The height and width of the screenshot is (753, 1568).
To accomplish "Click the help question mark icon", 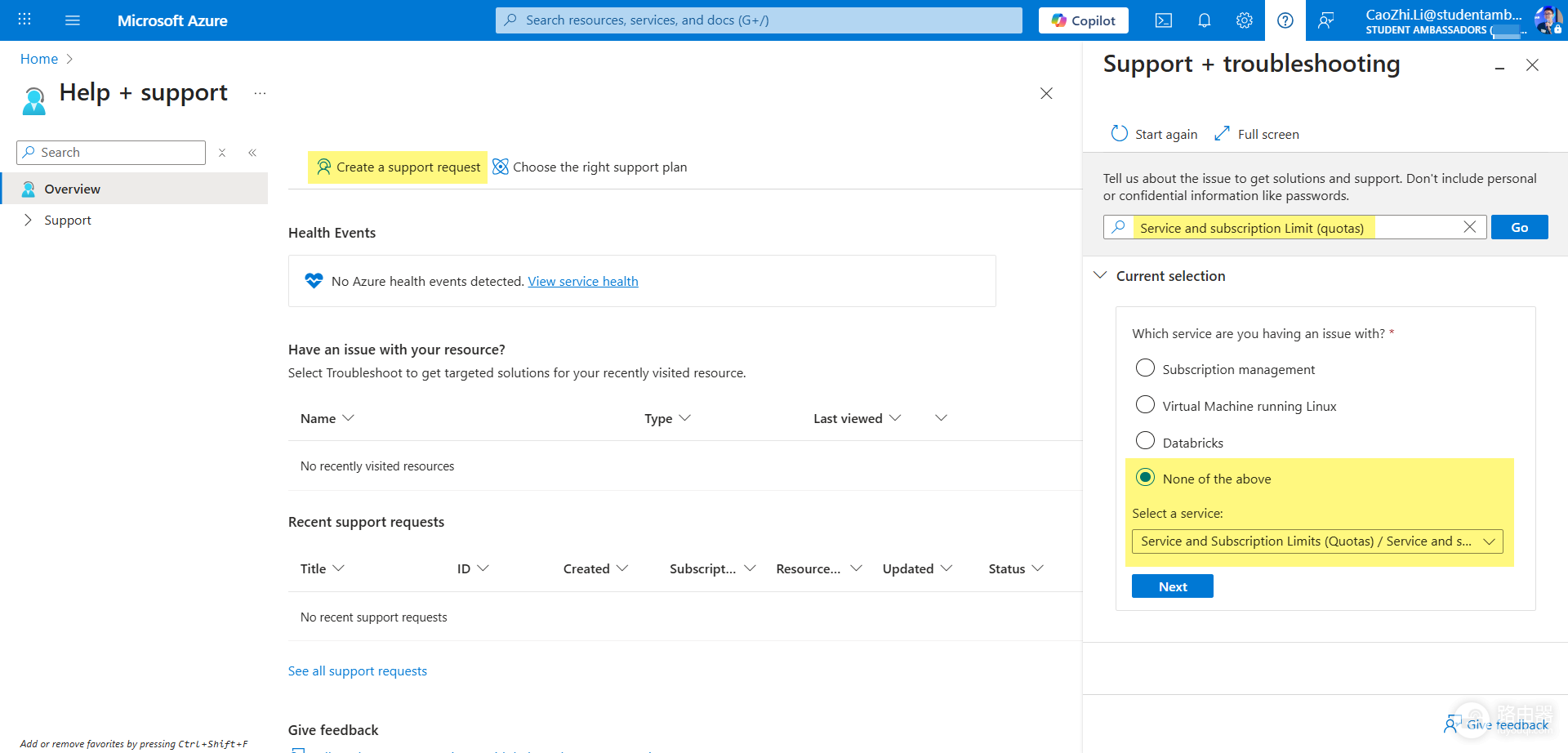I will 1285,20.
